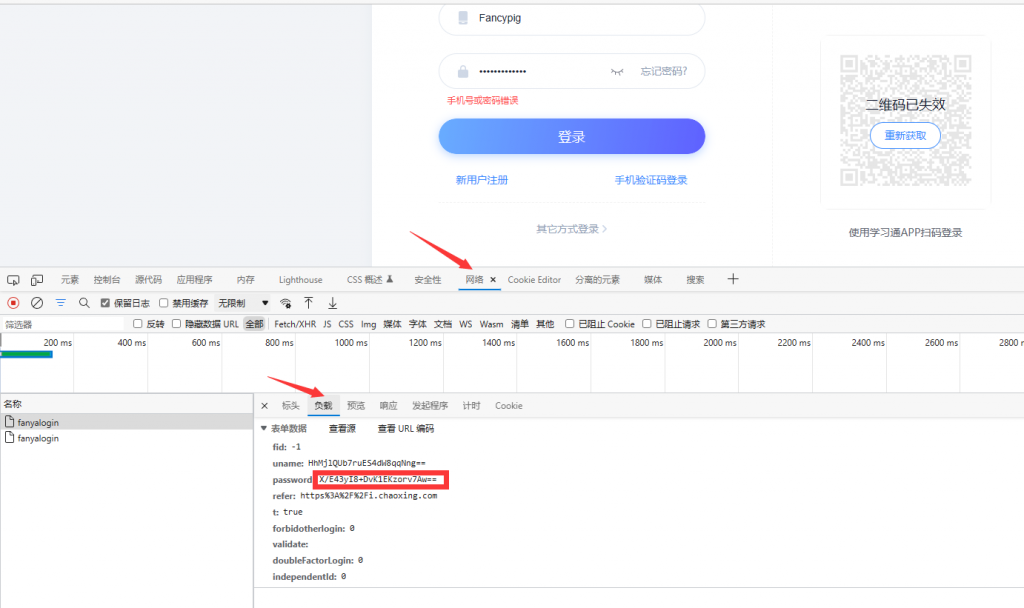Toggle device emulation icon

pos(37,280)
